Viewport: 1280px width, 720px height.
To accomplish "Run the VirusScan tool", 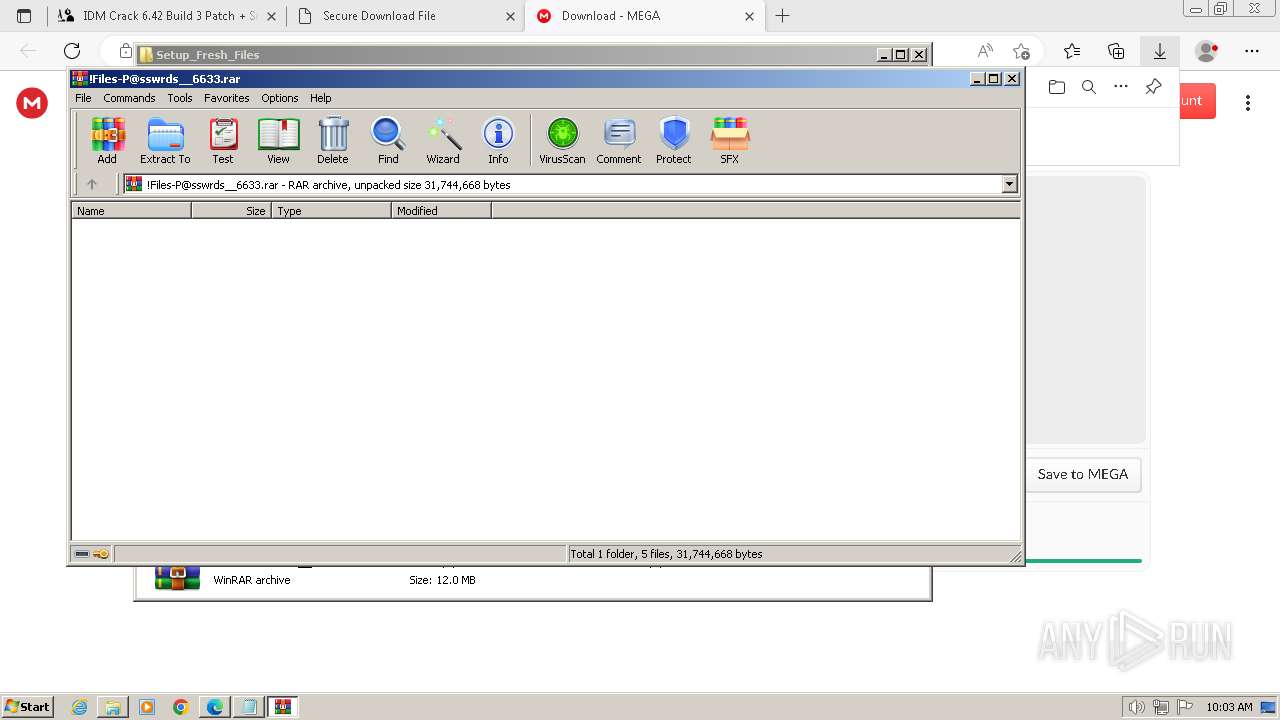I will click(562, 140).
